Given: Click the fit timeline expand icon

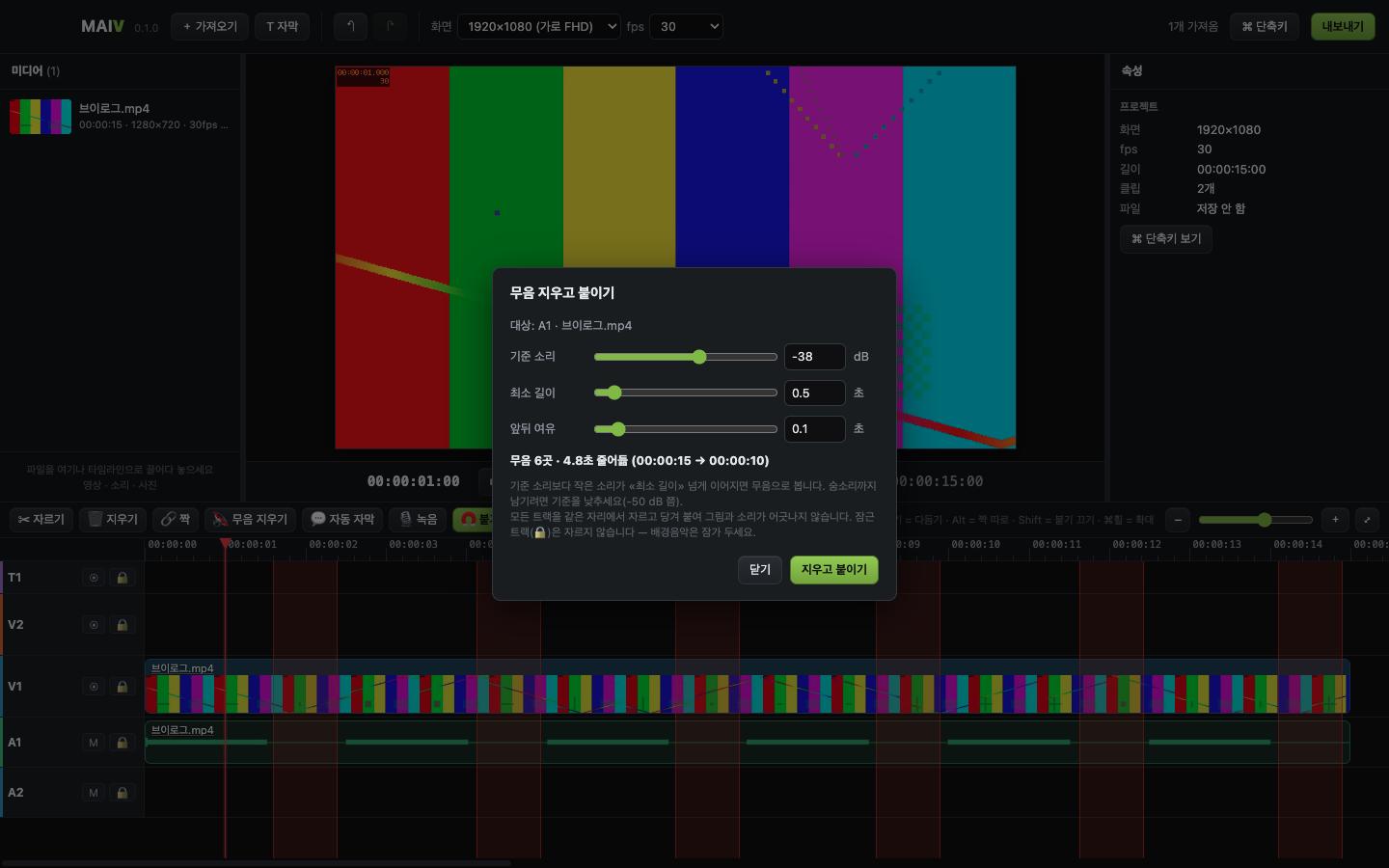Looking at the screenshot, I should point(1367,520).
